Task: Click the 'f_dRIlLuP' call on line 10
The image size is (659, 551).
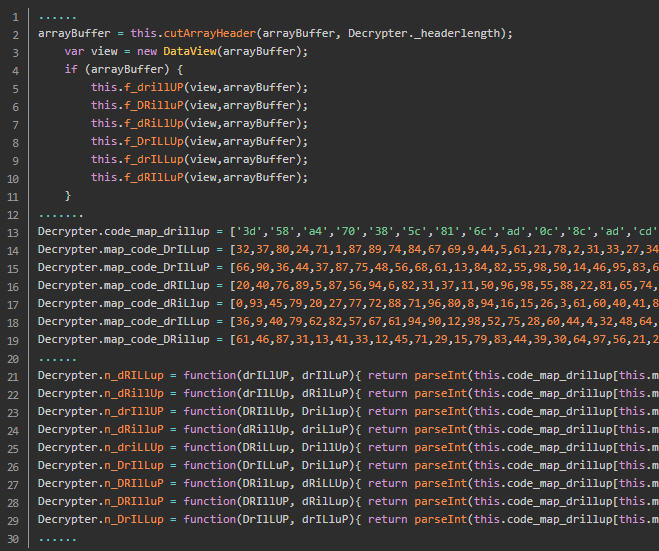Action: pyautogui.click(x=154, y=177)
